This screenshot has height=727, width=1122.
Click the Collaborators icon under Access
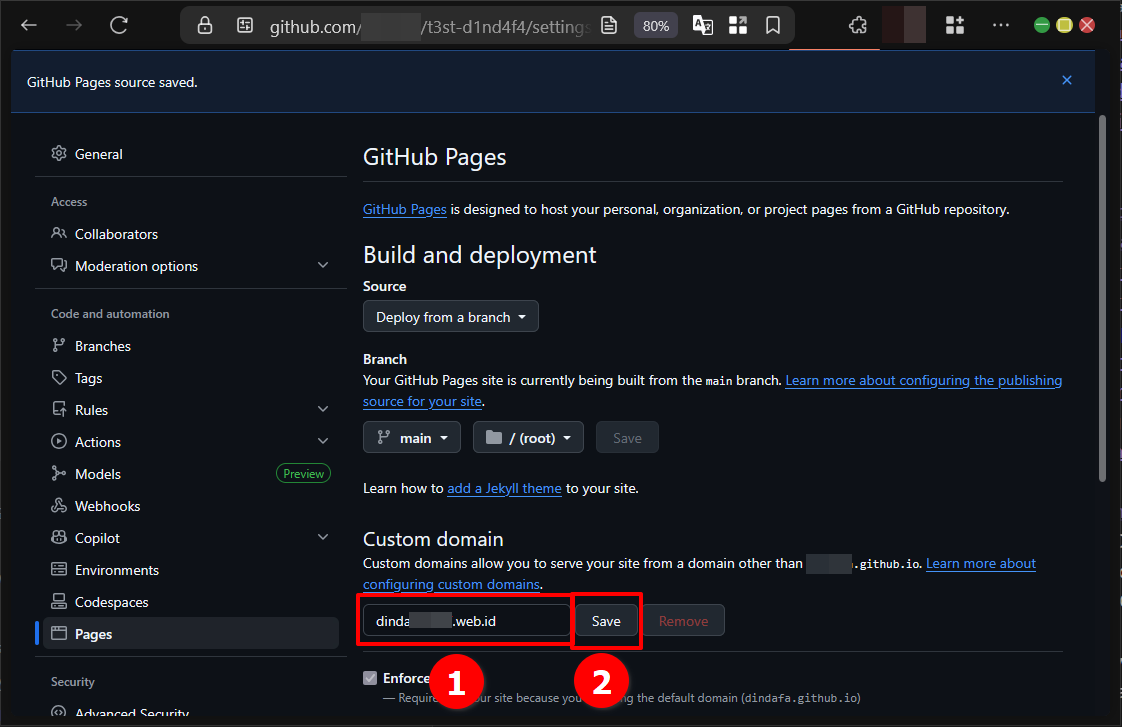(58, 233)
